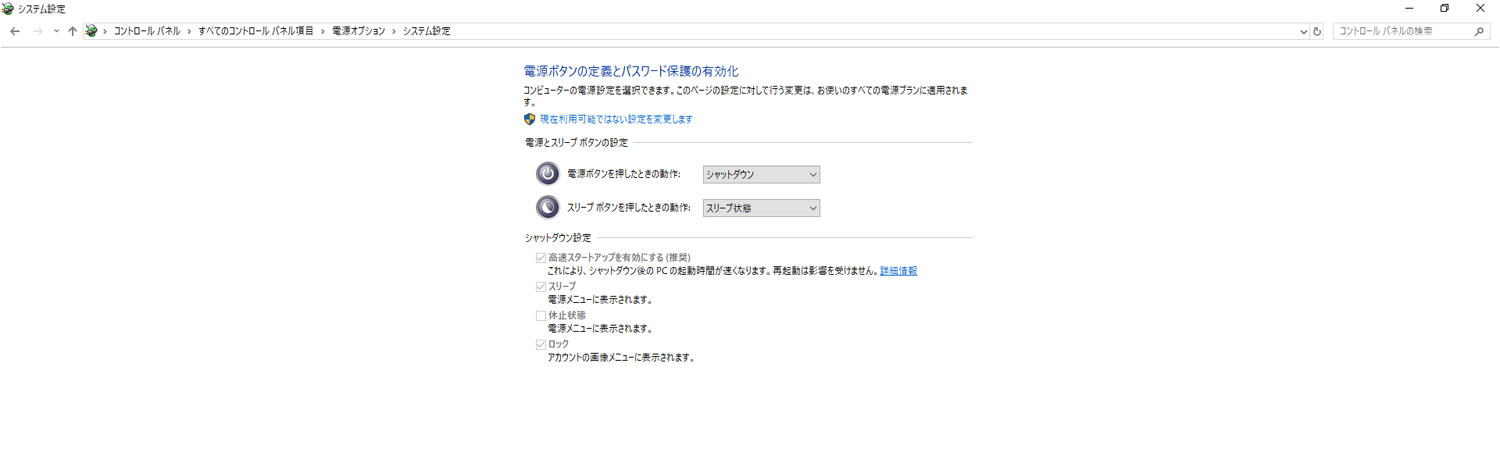
Task: Click the 電源ボタンを押したときの動作 label
Action: tap(624, 174)
